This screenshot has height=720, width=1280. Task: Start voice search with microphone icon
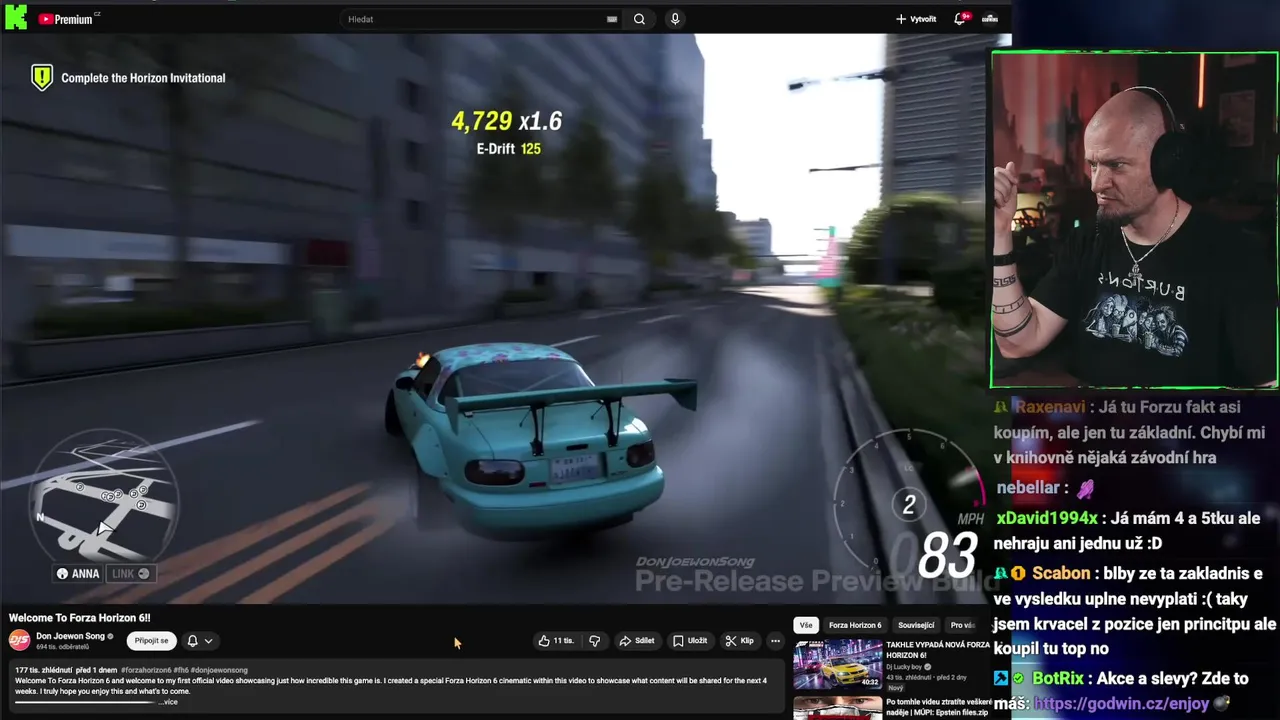pos(675,19)
